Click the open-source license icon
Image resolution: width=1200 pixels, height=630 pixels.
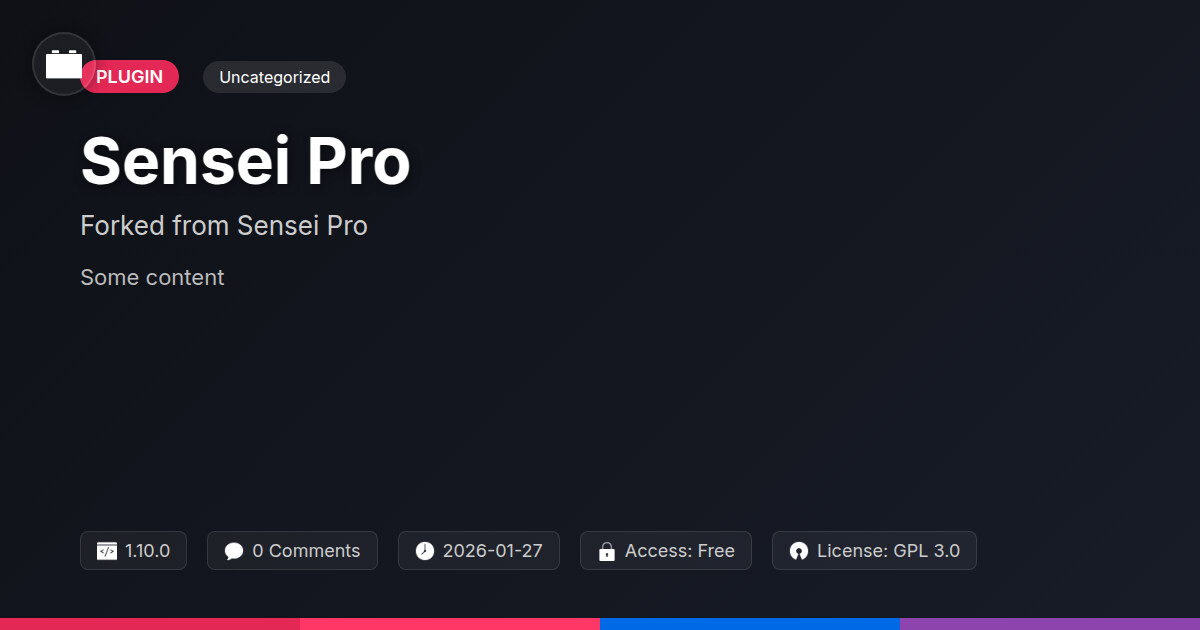[798, 551]
